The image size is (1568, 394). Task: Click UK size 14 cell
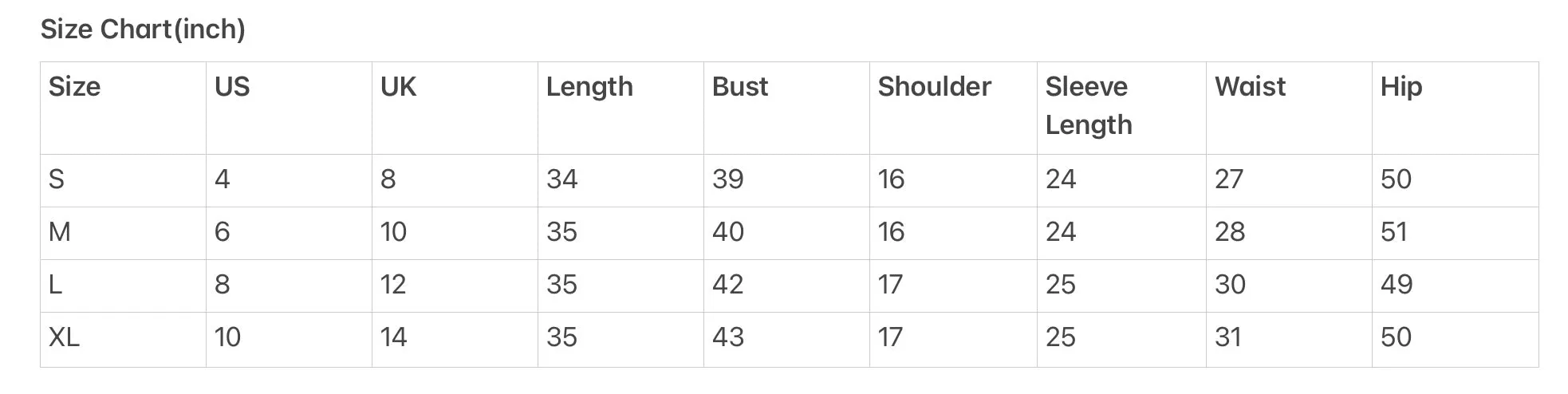[x=394, y=337]
